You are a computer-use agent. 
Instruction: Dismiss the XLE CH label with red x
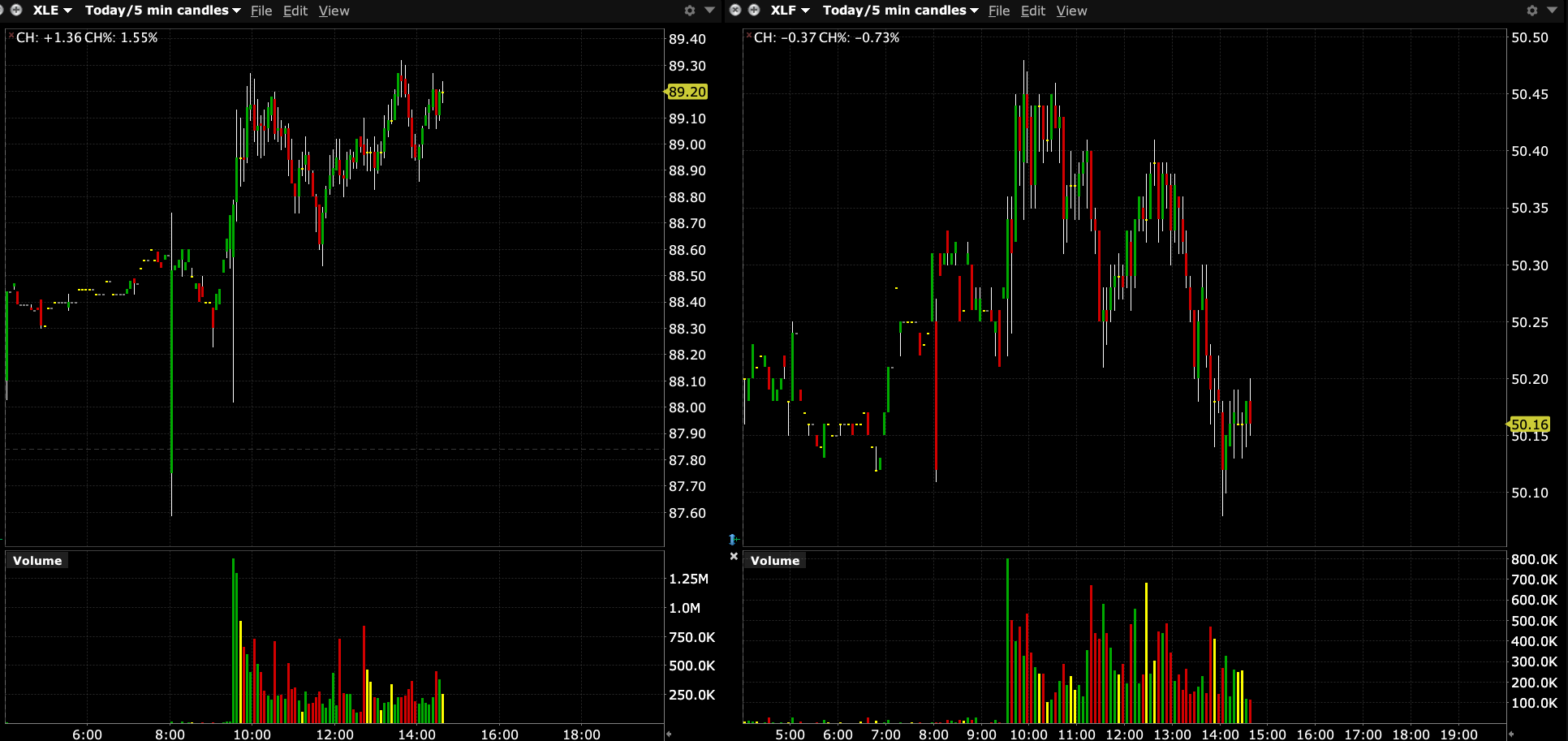11,36
